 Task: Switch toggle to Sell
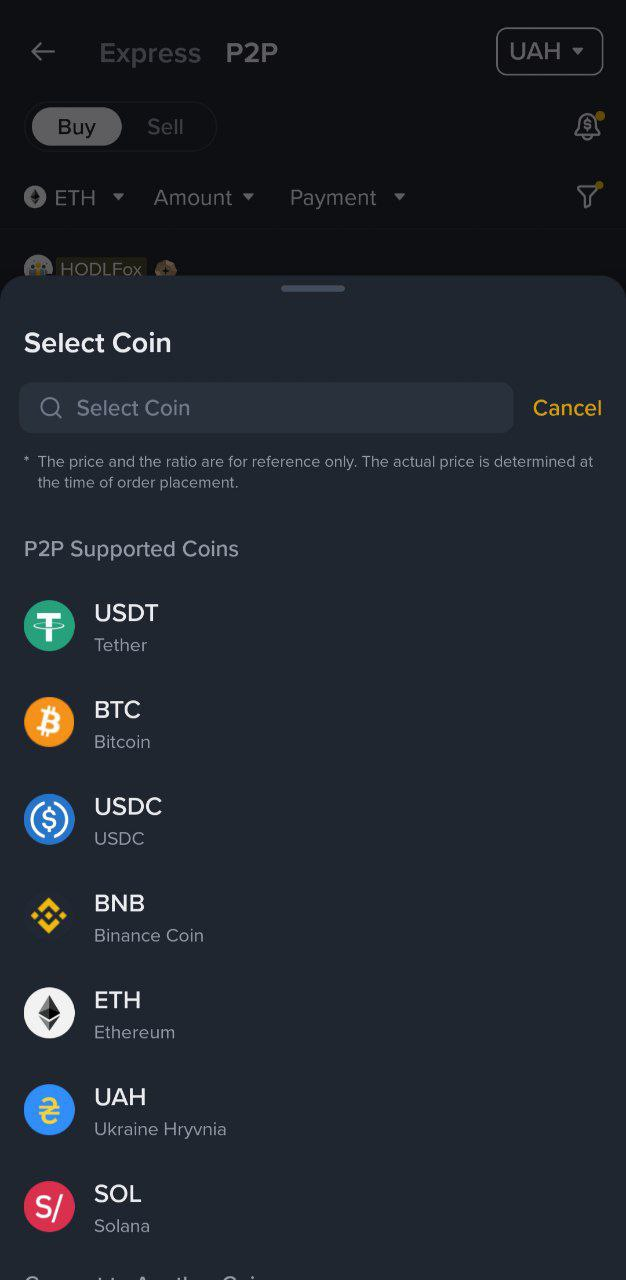(x=165, y=127)
